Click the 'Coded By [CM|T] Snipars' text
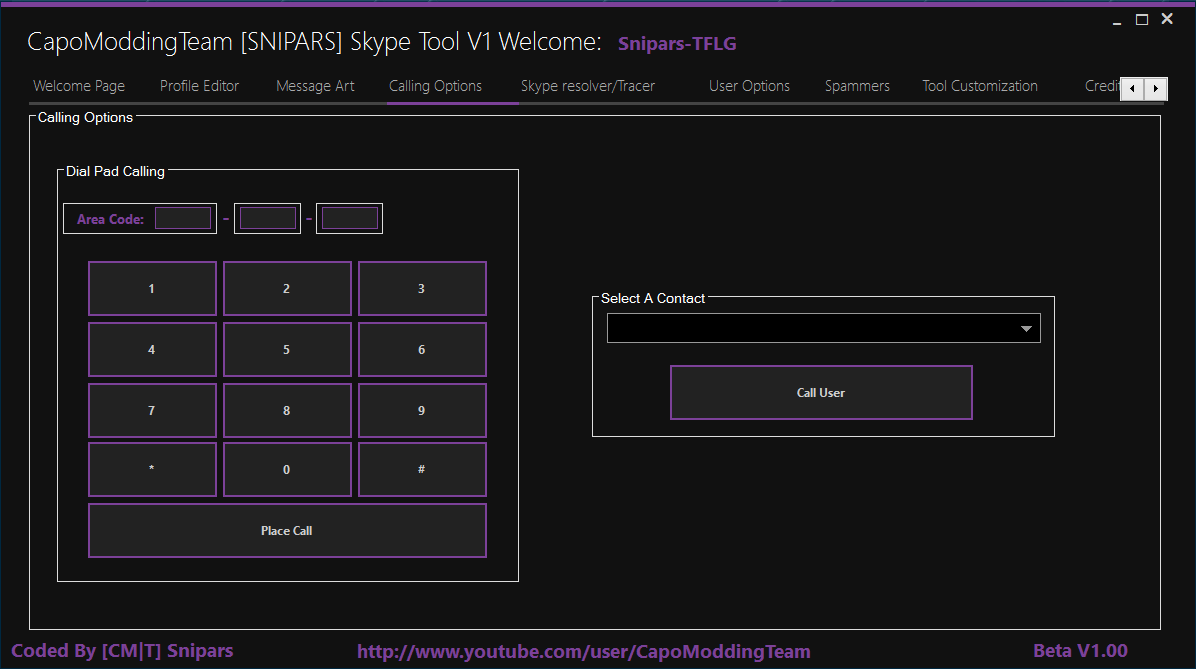This screenshot has width=1196, height=669. (x=122, y=651)
